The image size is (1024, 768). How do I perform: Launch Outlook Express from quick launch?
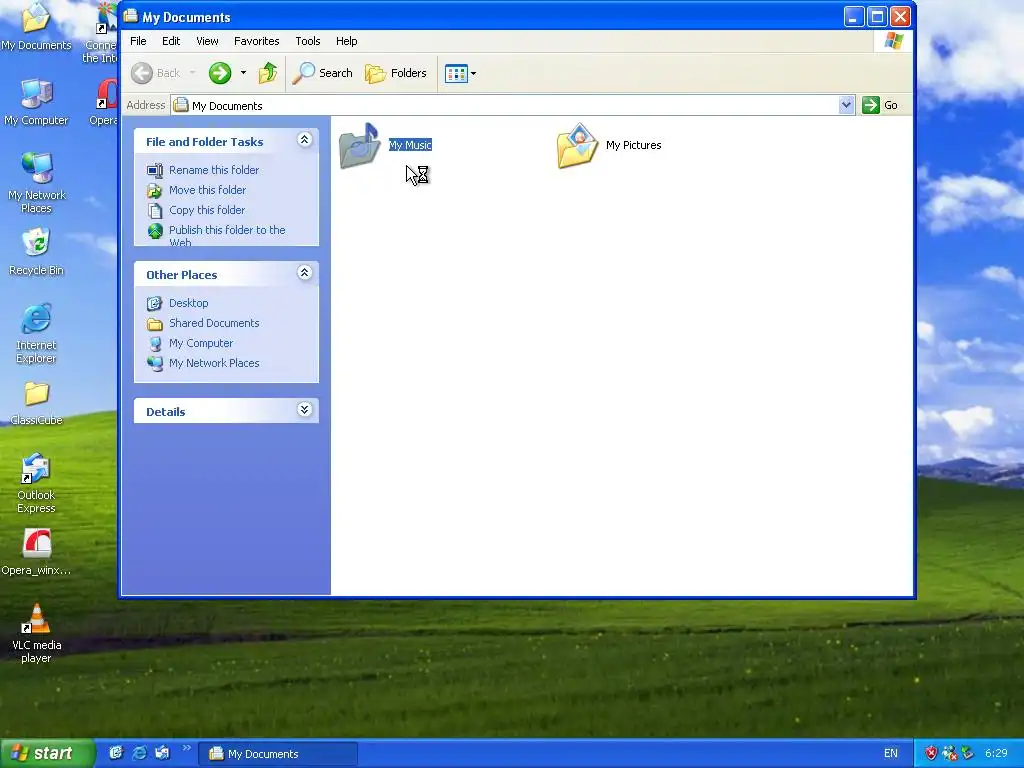[x=163, y=753]
